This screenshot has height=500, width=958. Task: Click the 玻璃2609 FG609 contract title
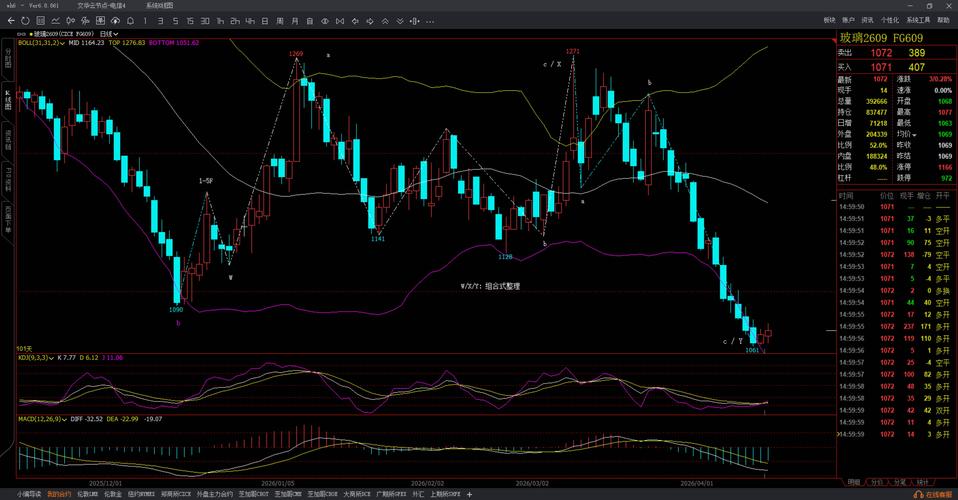(881, 38)
